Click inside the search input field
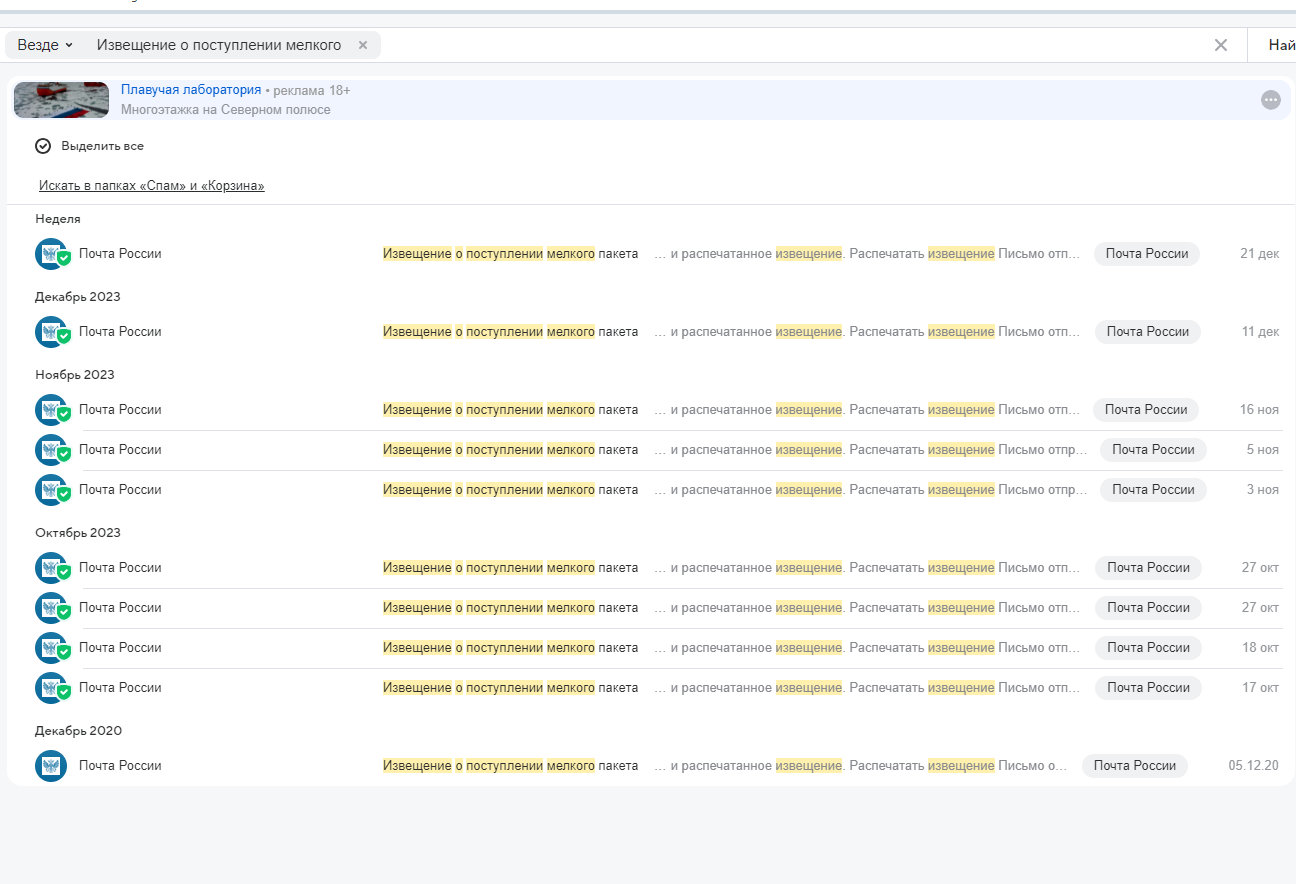Image resolution: width=1296 pixels, height=884 pixels. 790,45
